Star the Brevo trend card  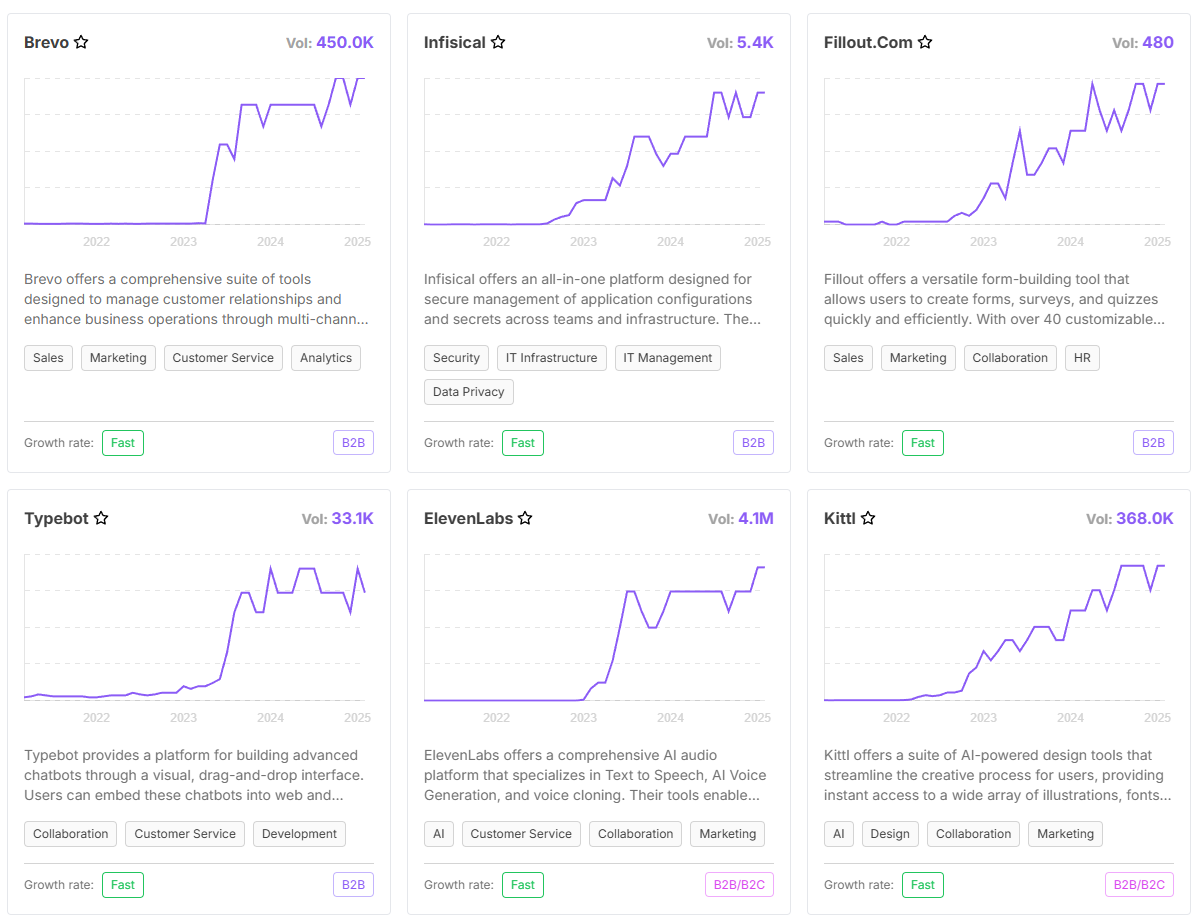[x=82, y=42]
